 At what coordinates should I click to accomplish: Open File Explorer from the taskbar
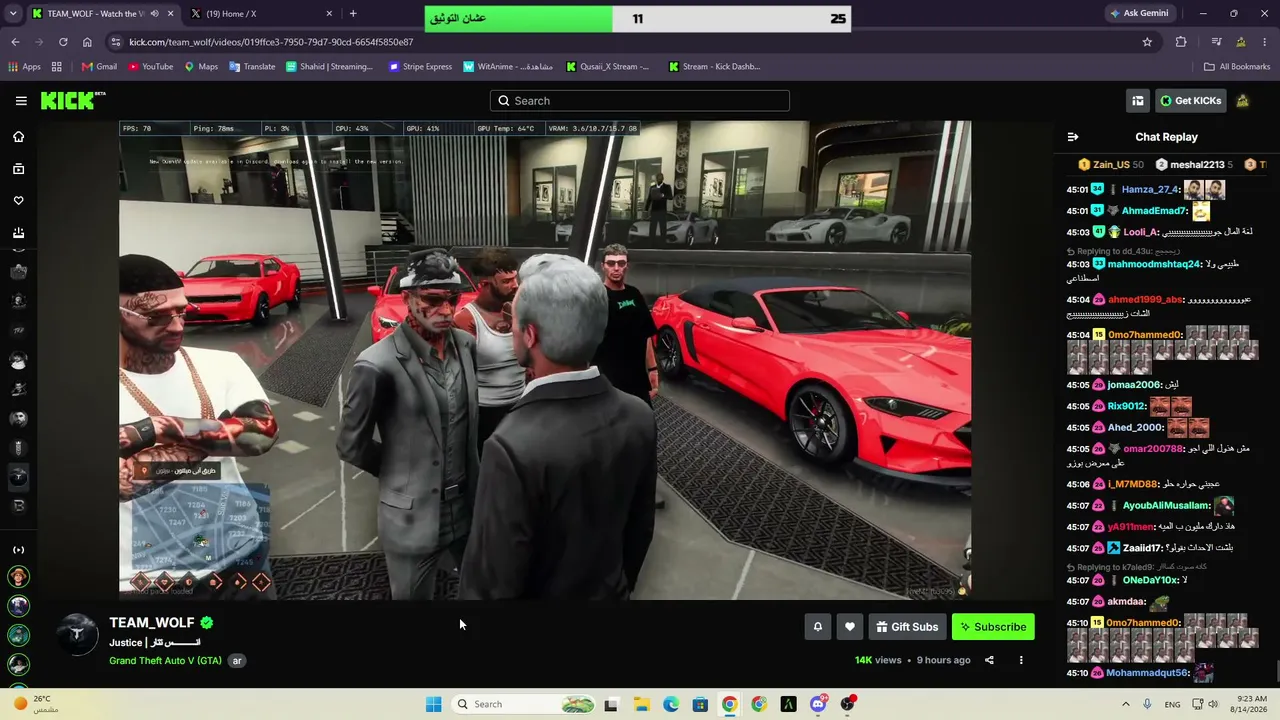pyautogui.click(x=641, y=704)
